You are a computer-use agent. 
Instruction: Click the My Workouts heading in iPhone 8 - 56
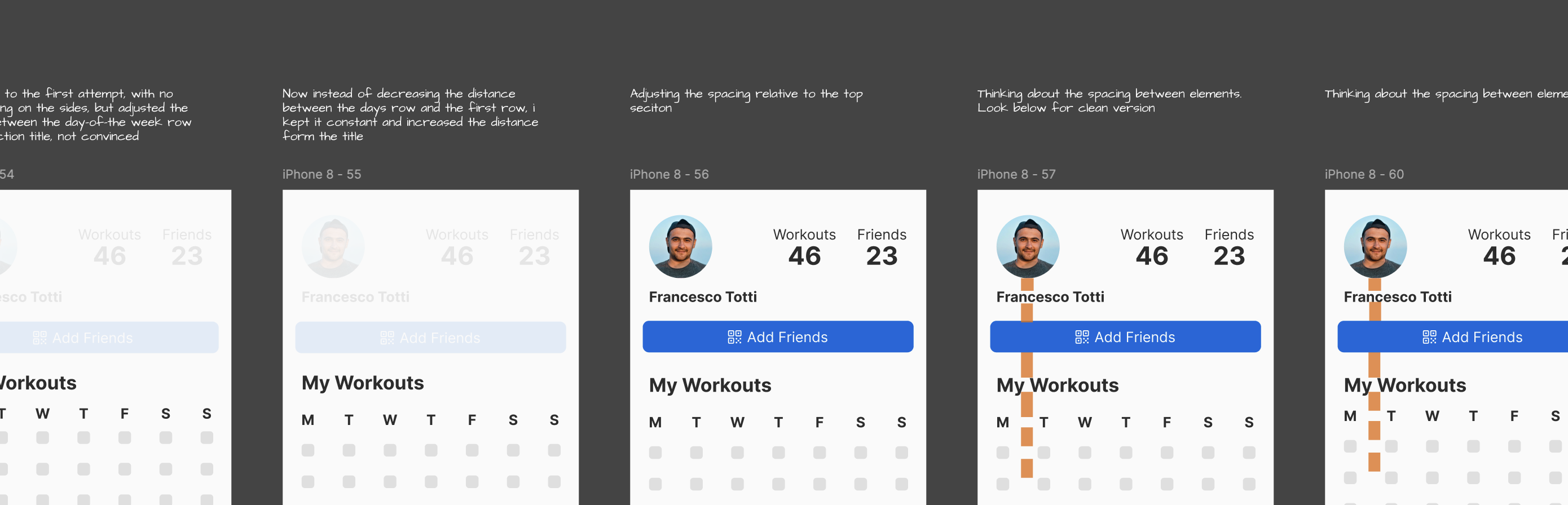710,385
